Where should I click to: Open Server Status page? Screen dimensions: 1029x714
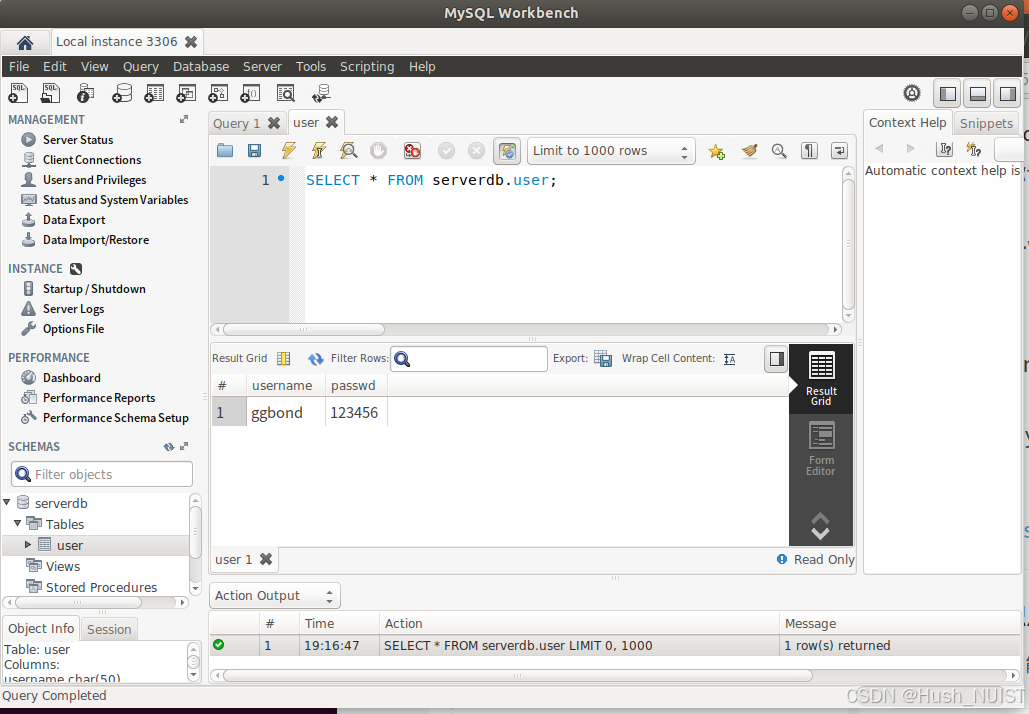tap(78, 140)
